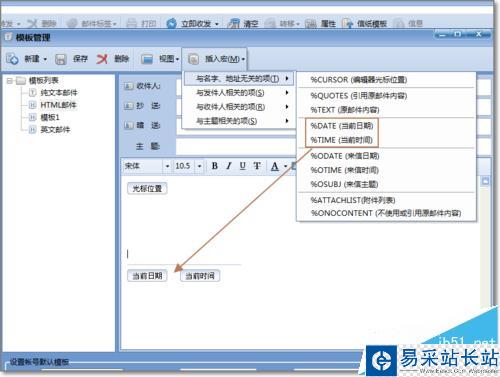Click the HTML邮件 document icon
The image size is (500, 377).
click(x=32, y=105)
